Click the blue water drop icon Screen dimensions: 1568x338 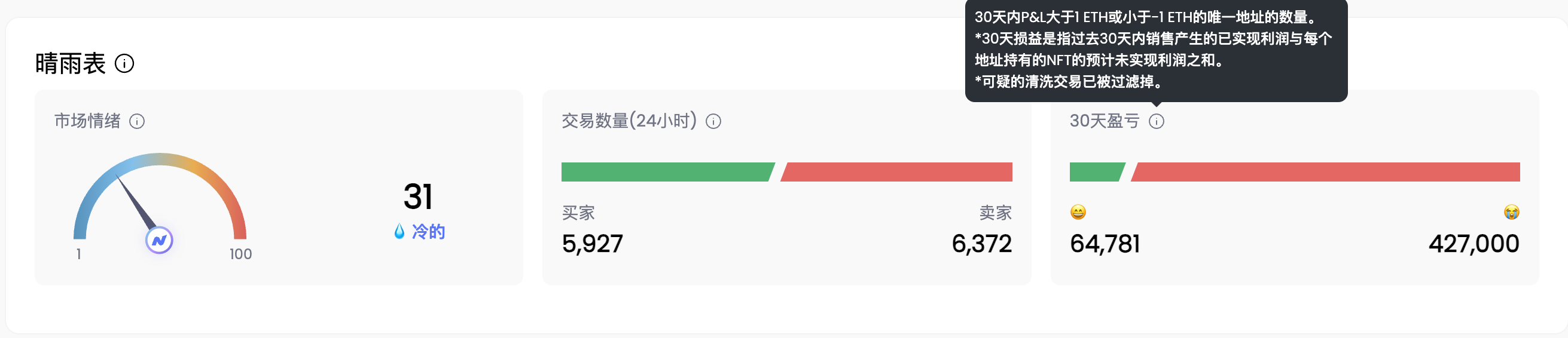click(399, 231)
